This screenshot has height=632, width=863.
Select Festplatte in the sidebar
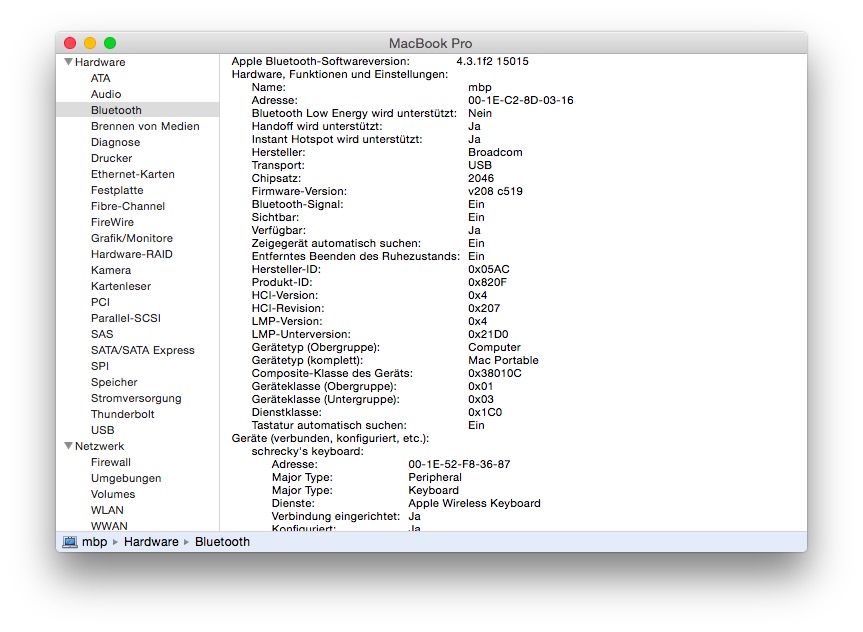117,190
